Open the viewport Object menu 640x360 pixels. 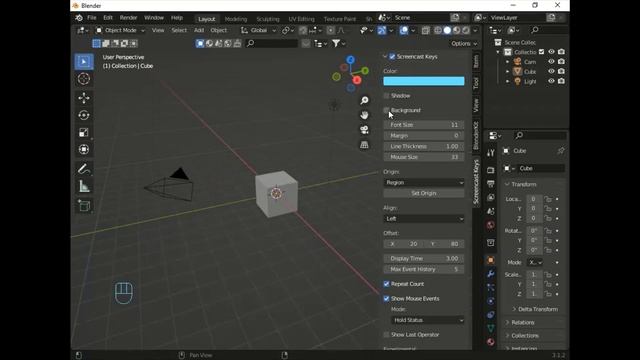click(218, 30)
